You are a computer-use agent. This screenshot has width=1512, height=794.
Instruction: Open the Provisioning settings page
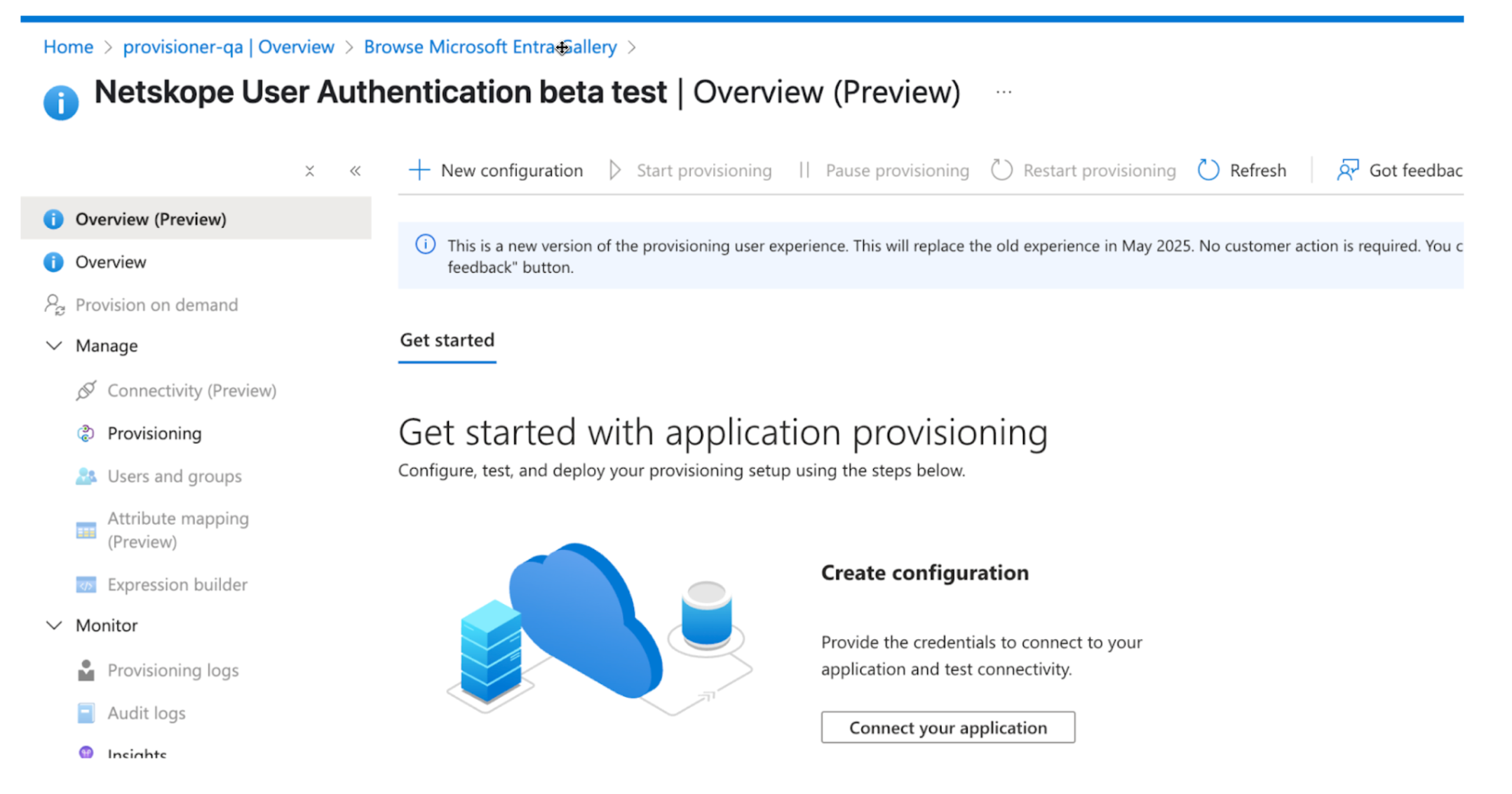click(x=154, y=433)
